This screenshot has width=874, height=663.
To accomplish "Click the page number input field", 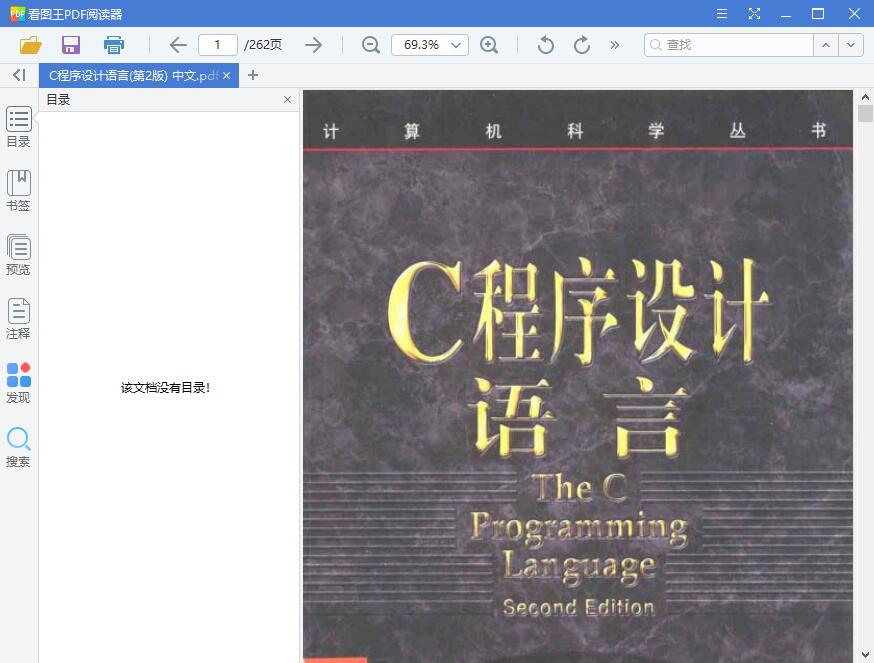I will click(x=217, y=45).
